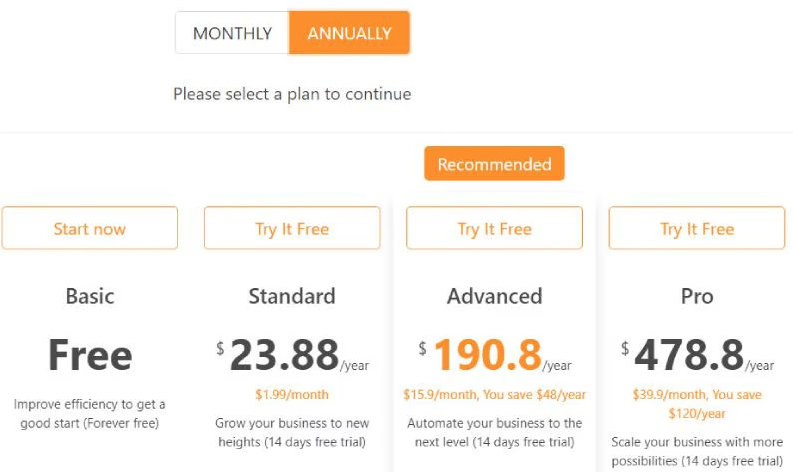Select the Standard plan title
Viewport: 793px width, 472px height.
292,296
